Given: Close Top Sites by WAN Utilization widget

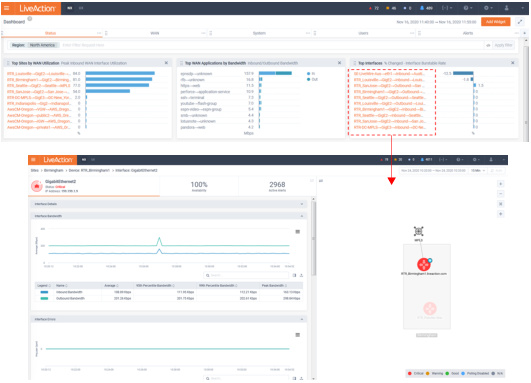Looking at the screenshot, I should (x=166, y=63).
